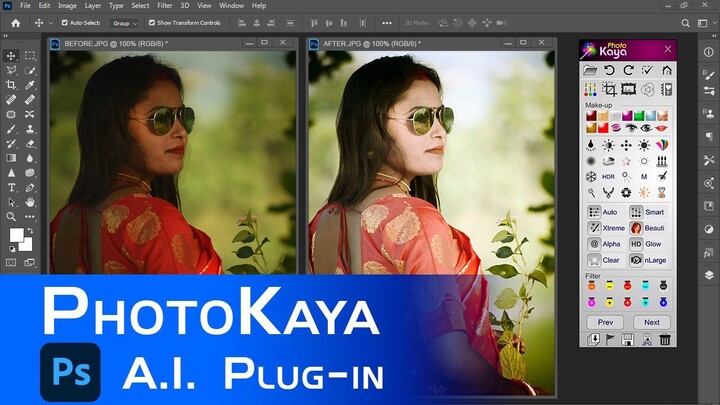The image size is (720, 405).
Task: Apply the Smart enhancement button
Action: 648,212
